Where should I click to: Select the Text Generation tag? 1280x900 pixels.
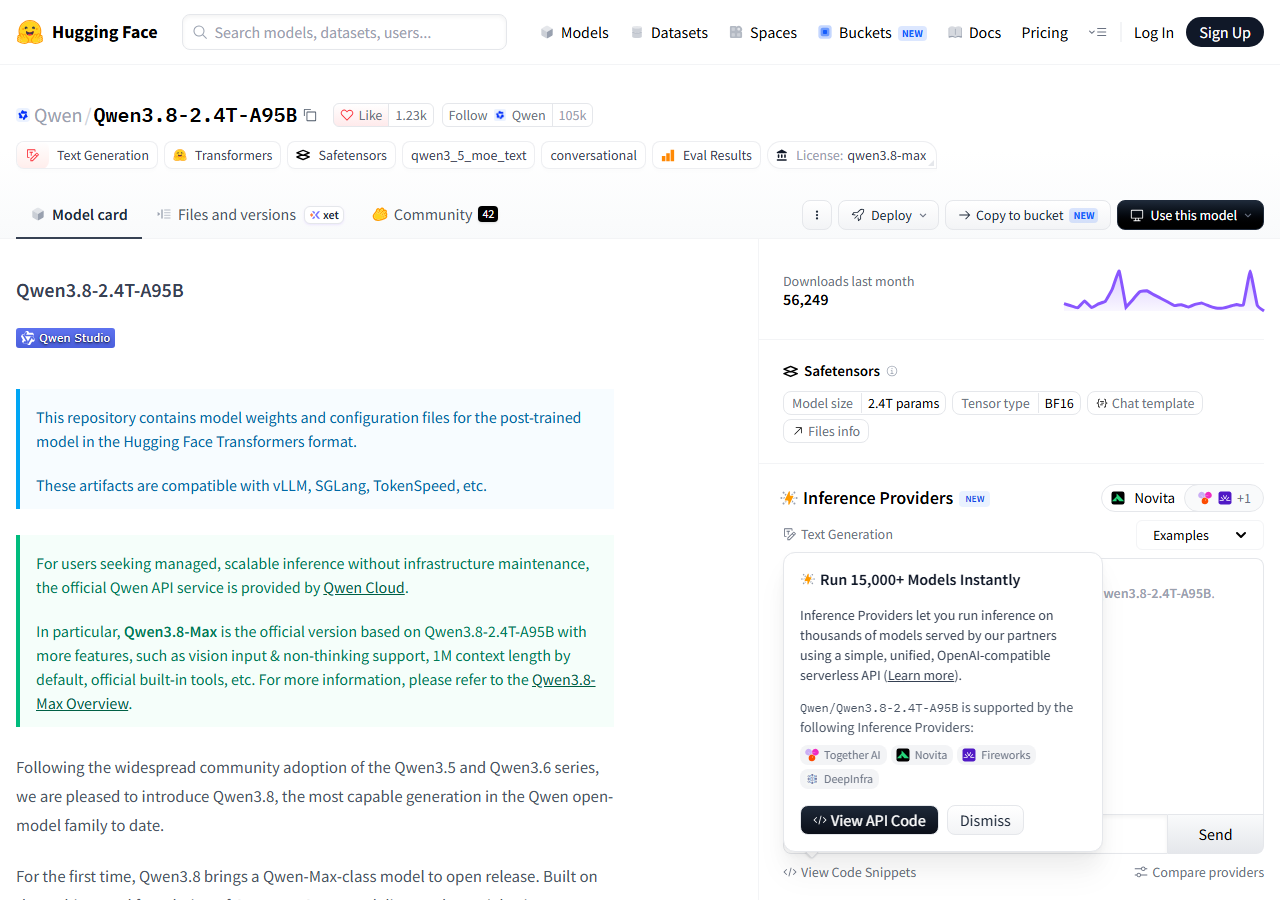click(87, 155)
